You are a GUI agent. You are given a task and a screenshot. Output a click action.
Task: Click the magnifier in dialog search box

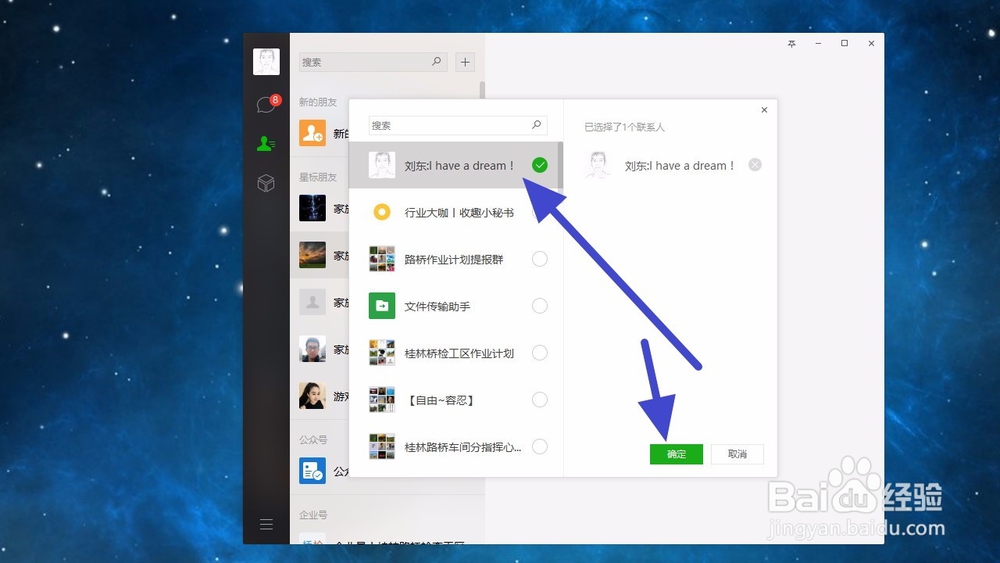pyautogui.click(x=536, y=124)
